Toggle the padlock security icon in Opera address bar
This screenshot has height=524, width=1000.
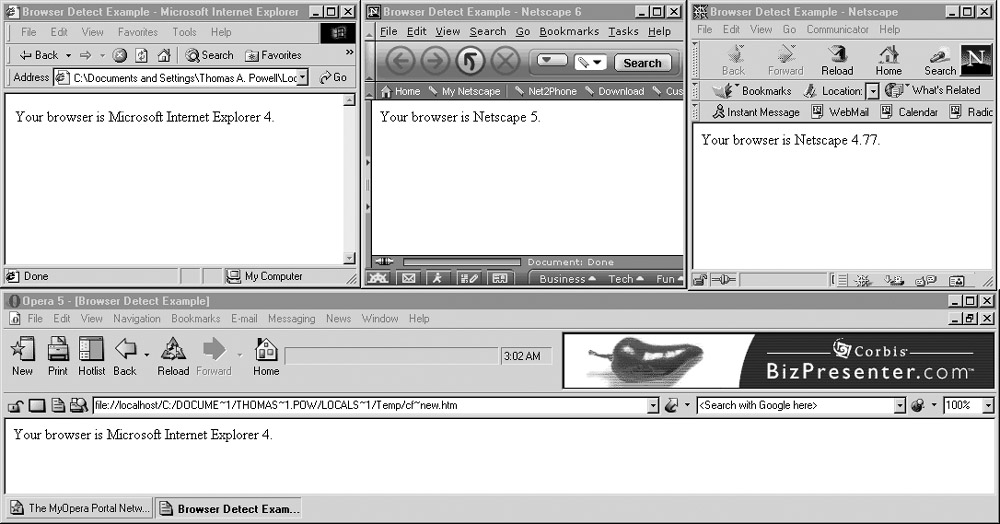15,406
